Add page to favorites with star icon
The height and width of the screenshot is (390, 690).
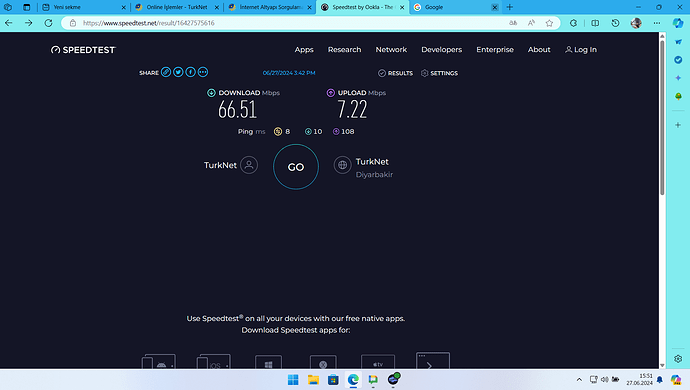click(549, 23)
